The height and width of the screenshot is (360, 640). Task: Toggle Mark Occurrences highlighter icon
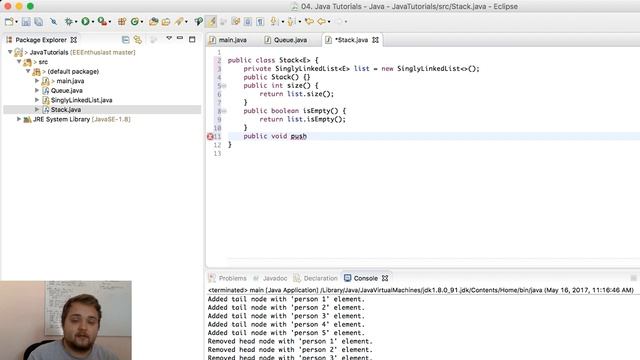click(211, 21)
